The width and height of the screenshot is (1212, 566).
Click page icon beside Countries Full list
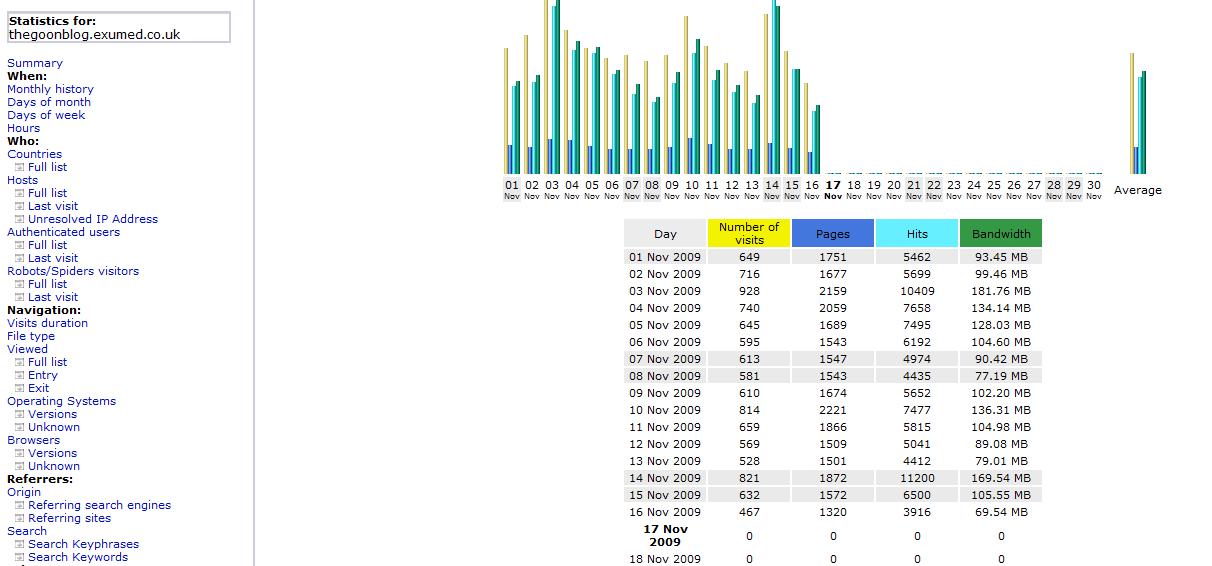click(19, 167)
